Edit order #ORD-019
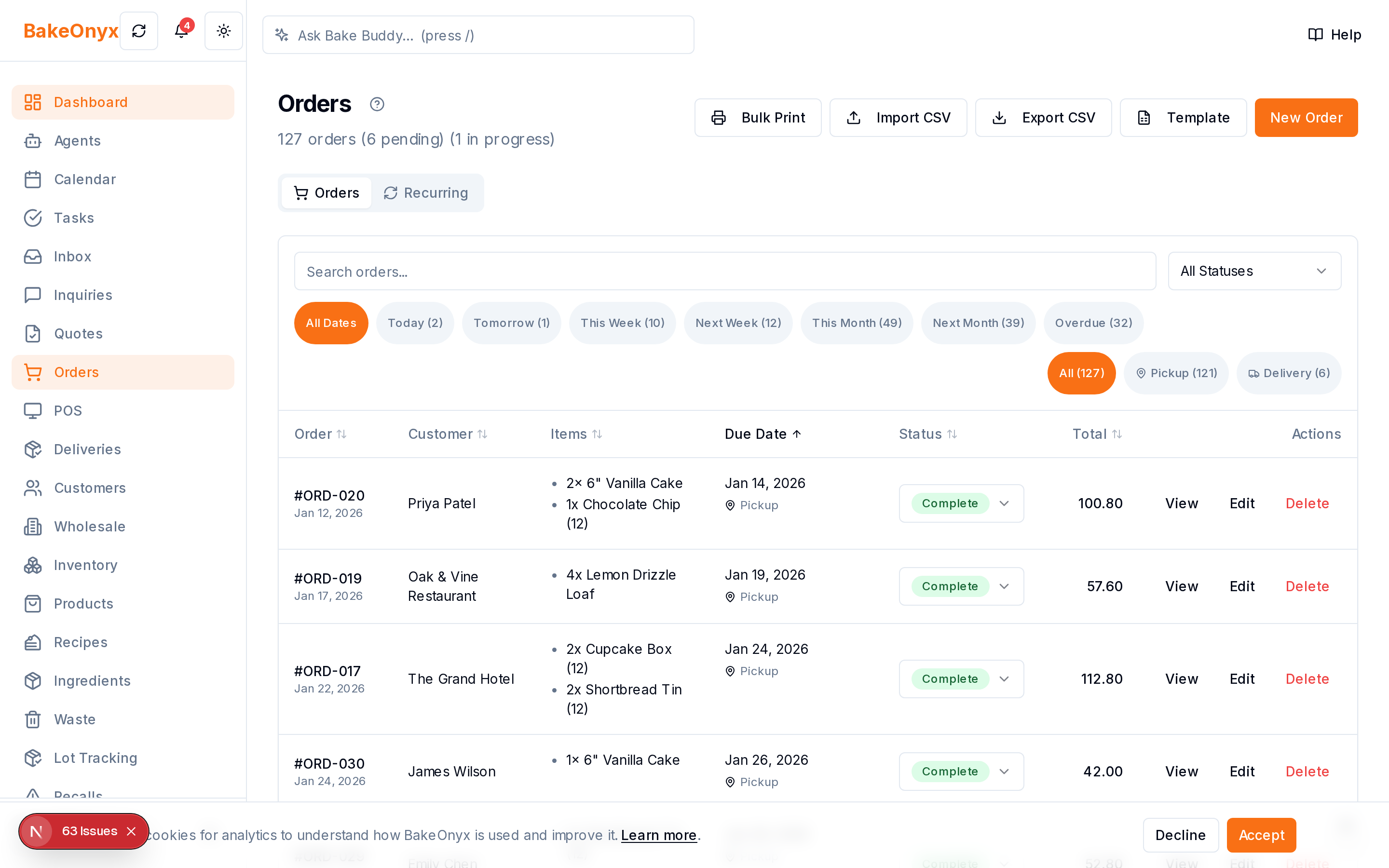1389x868 pixels. click(1242, 586)
